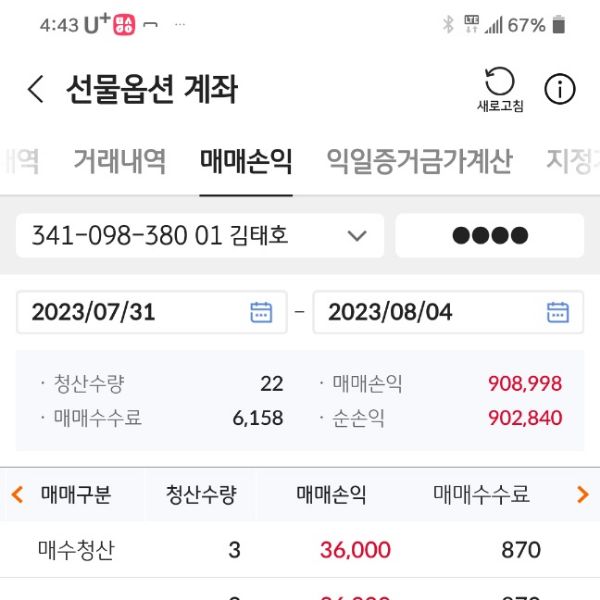
Task: Tap the masked password field
Action: point(489,236)
